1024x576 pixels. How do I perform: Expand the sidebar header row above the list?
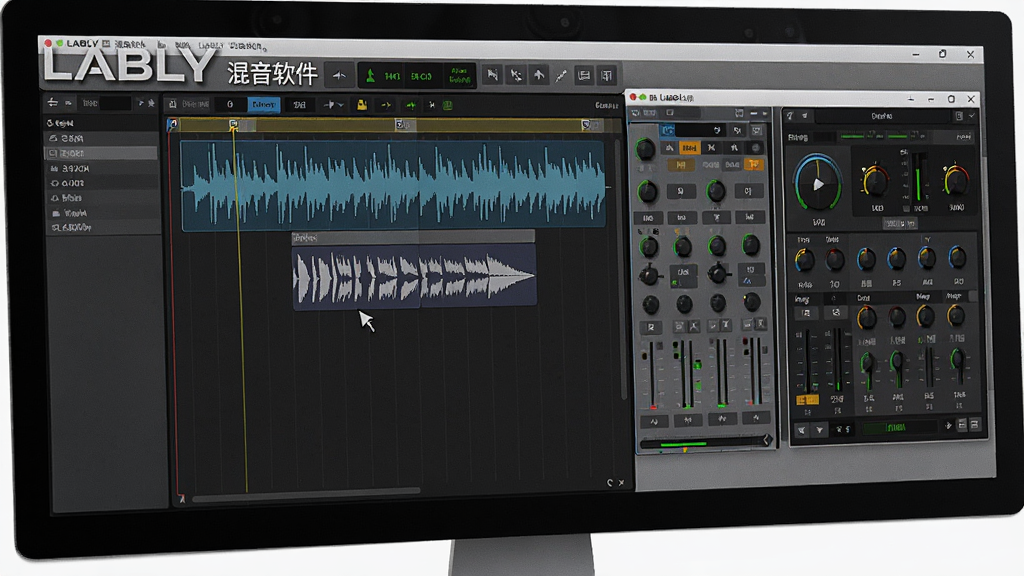coord(101,123)
